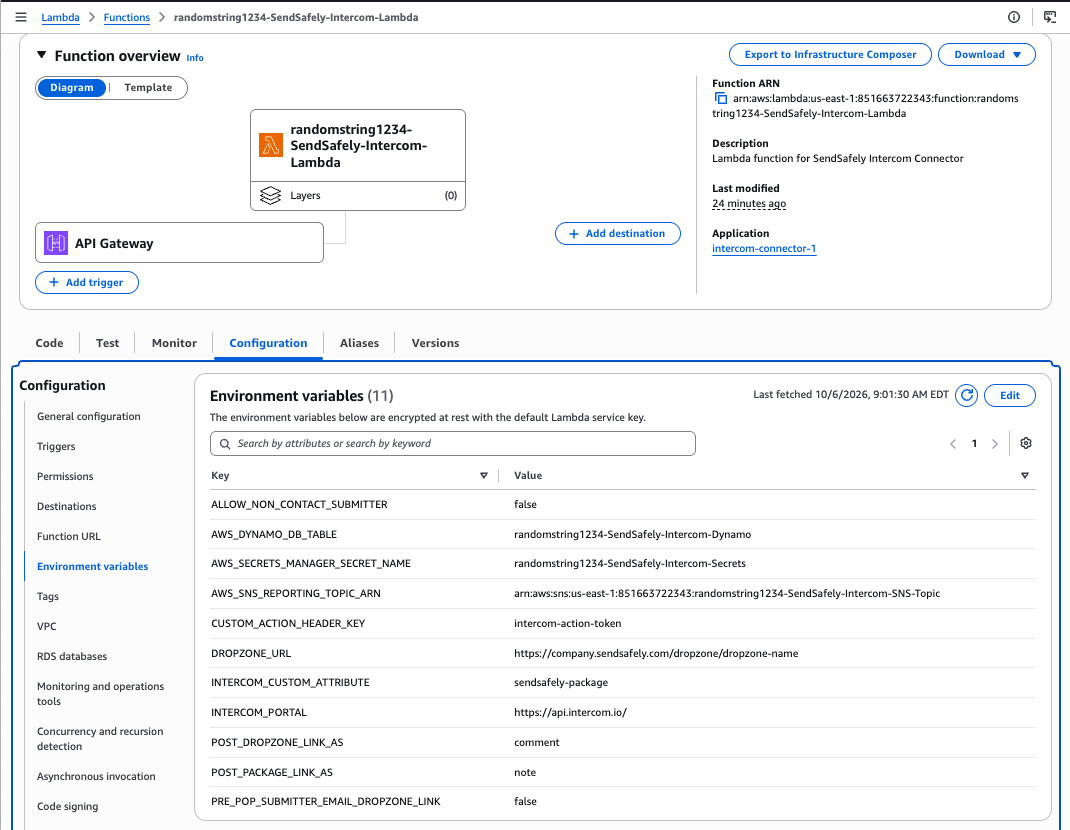The height and width of the screenshot is (830, 1070).
Task: Open the CloudShell icon in top bar
Action: [1050, 17]
